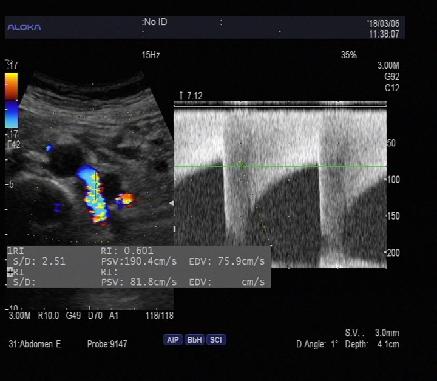Click the 31:Abdomen E preset label
Viewport: 437px width, 381px height.
35,344
